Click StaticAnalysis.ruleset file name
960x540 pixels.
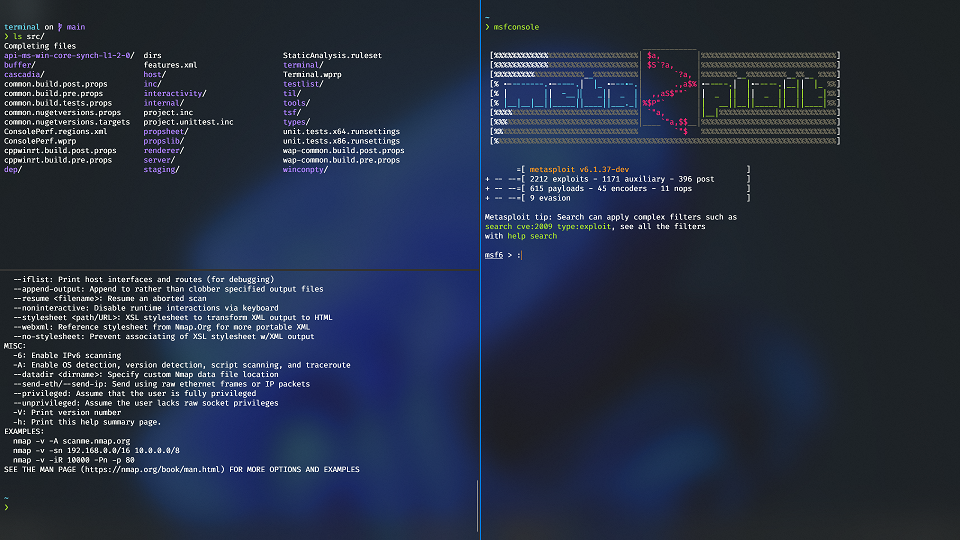(332, 56)
